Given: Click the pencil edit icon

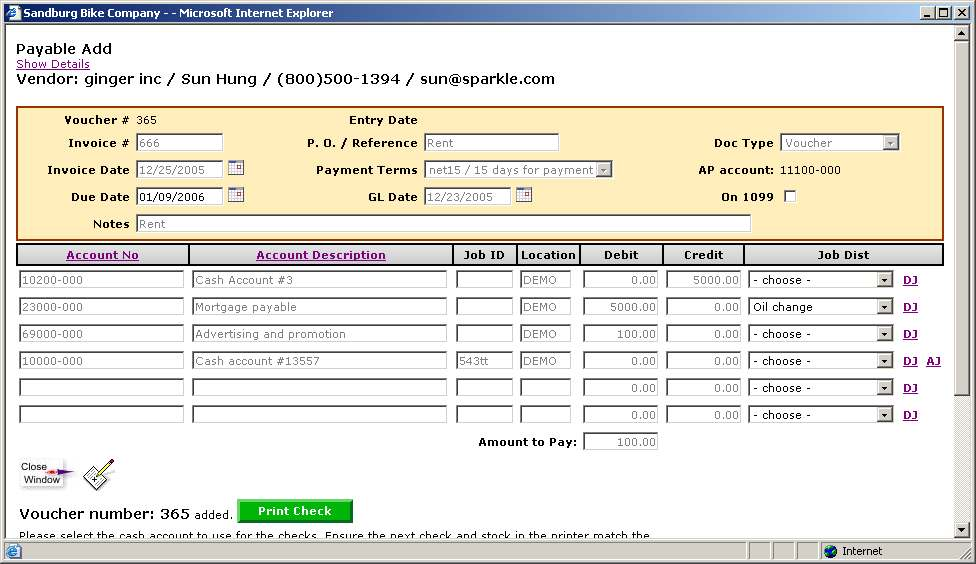Looking at the screenshot, I should 98,474.
